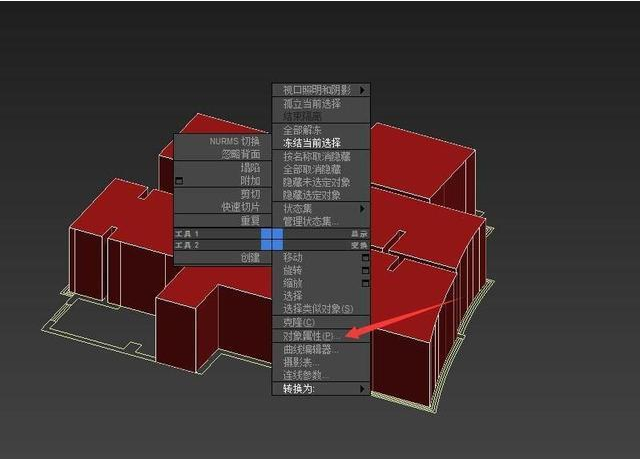Select the 旋转 transform
Screen dimensions: 640x459
(x=293, y=270)
